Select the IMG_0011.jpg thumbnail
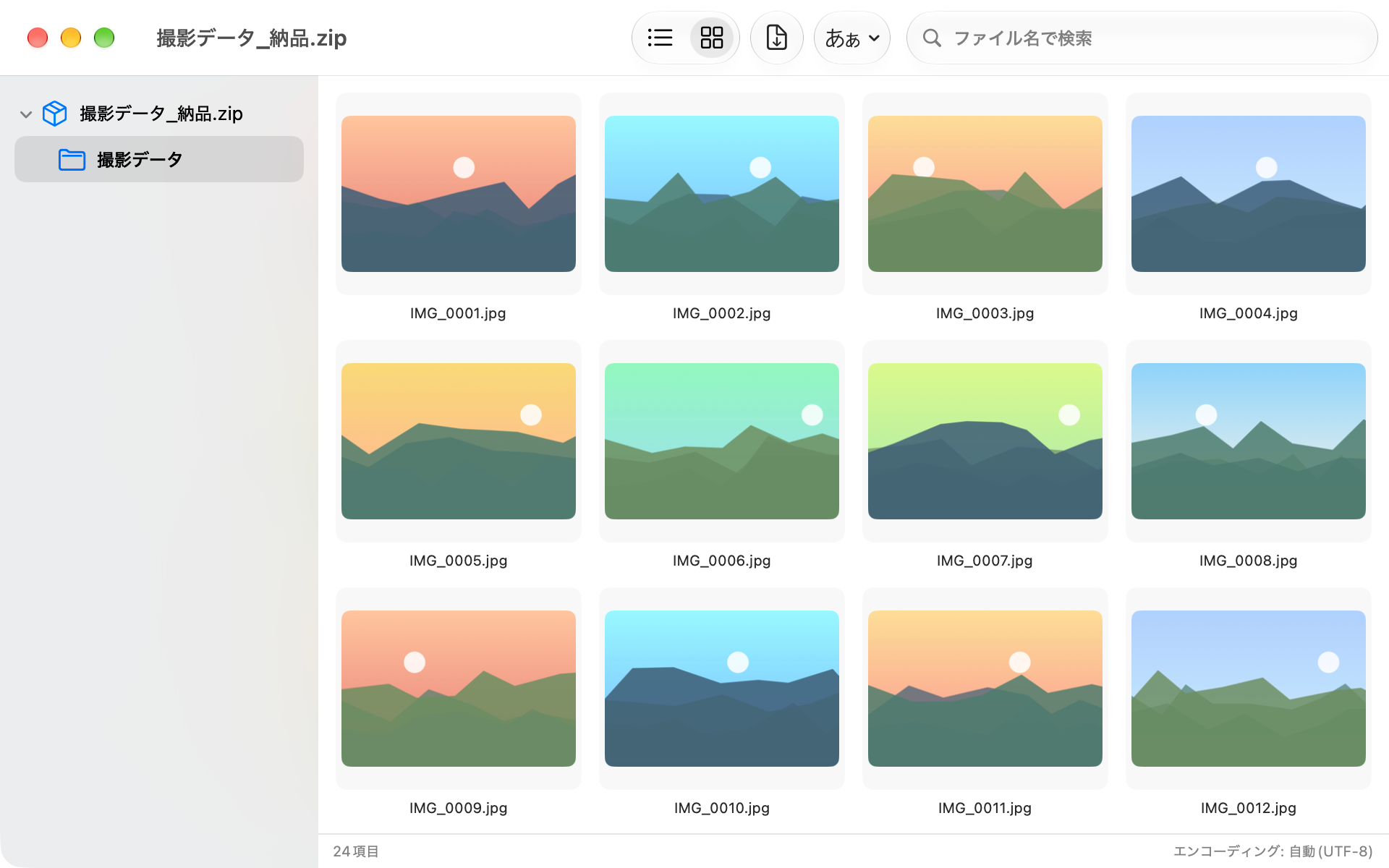This screenshot has width=1389, height=868. (985, 689)
